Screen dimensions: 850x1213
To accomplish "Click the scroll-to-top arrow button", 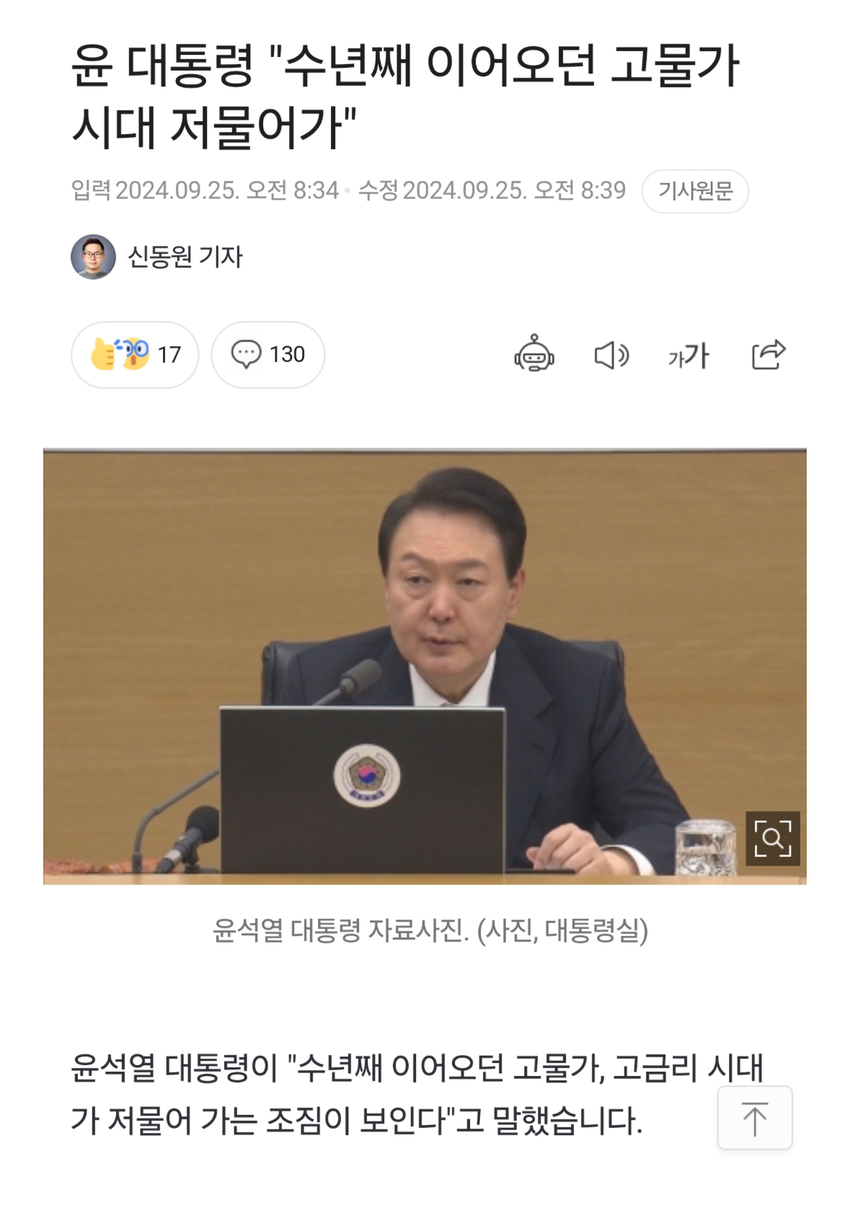I will pos(755,1118).
